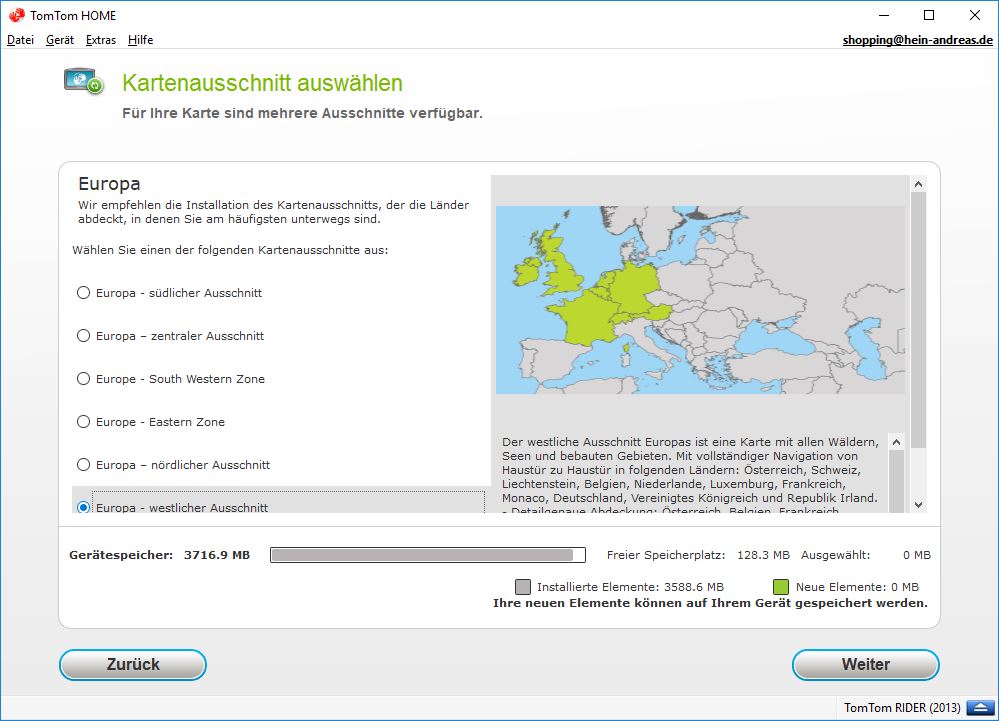Open the Extras menu
999x721 pixels.
coord(101,40)
